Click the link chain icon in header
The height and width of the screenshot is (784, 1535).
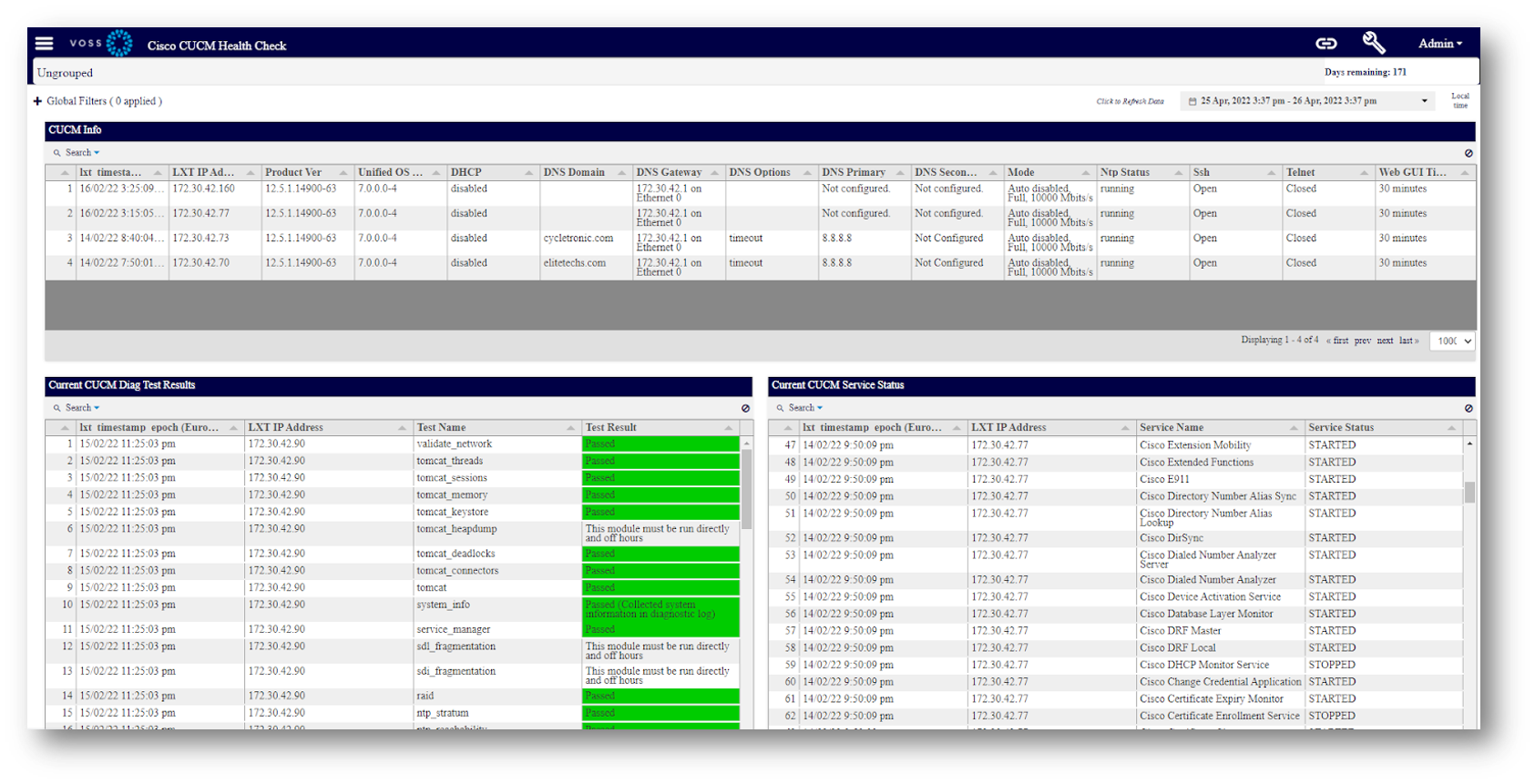(x=1326, y=43)
